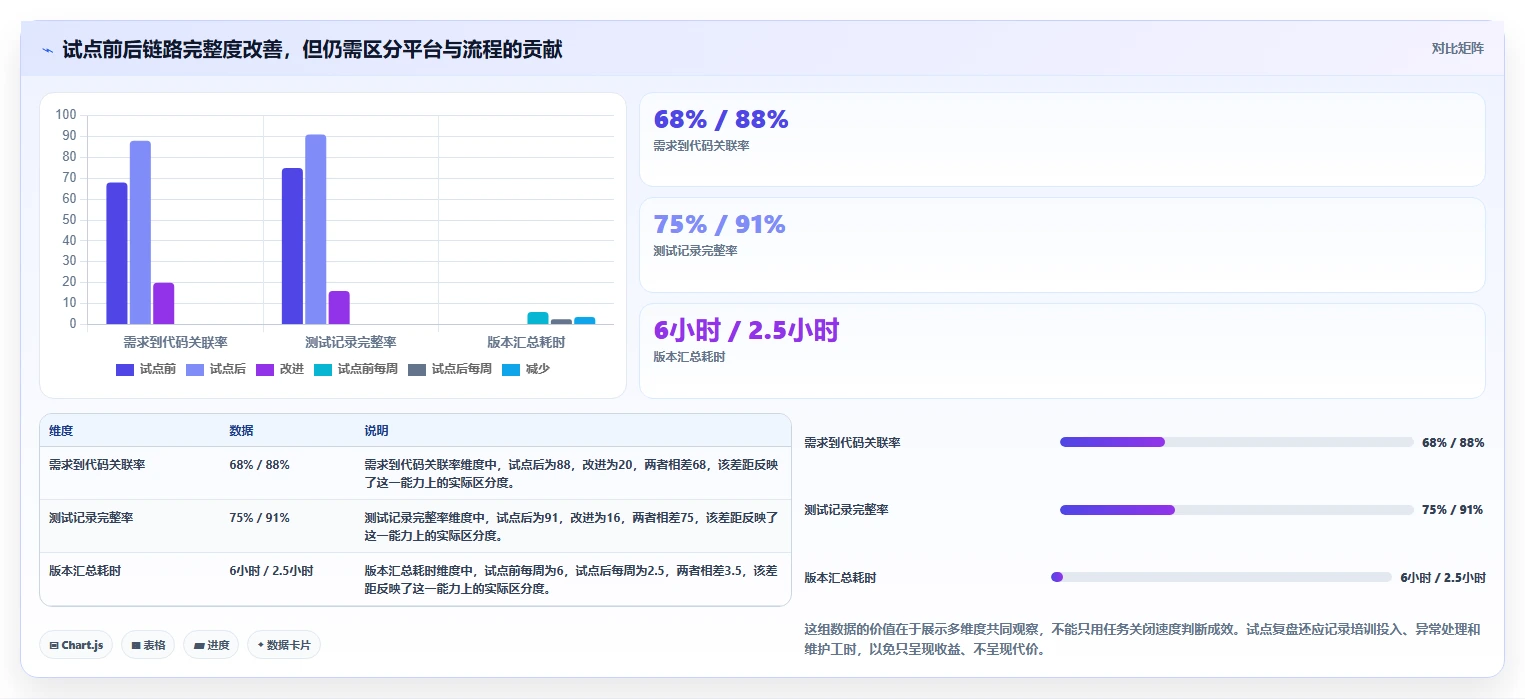This screenshot has height=699, width=1525.
Task: Click the 试点后 bar for 需求到代码关联率
Action: (140, 232)
